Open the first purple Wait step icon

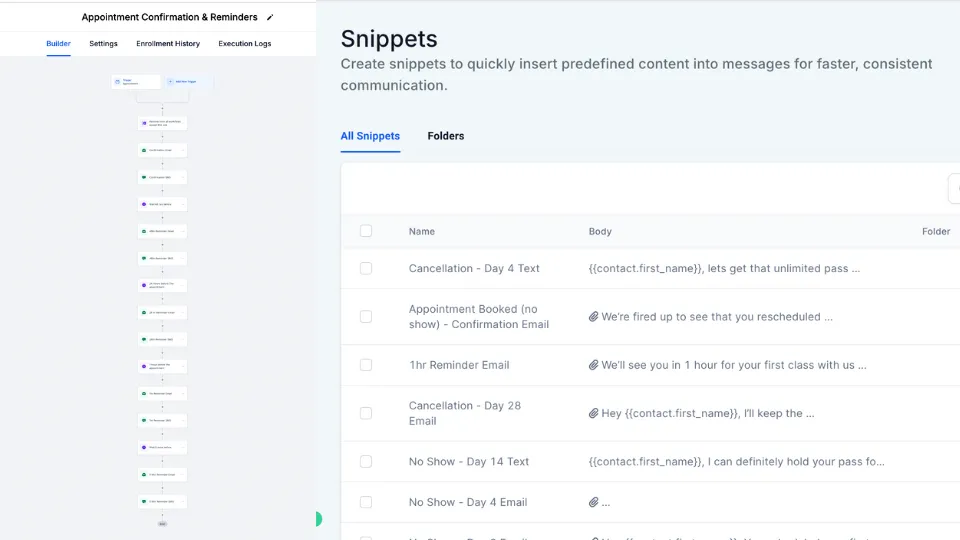click(x=144, y=204)
